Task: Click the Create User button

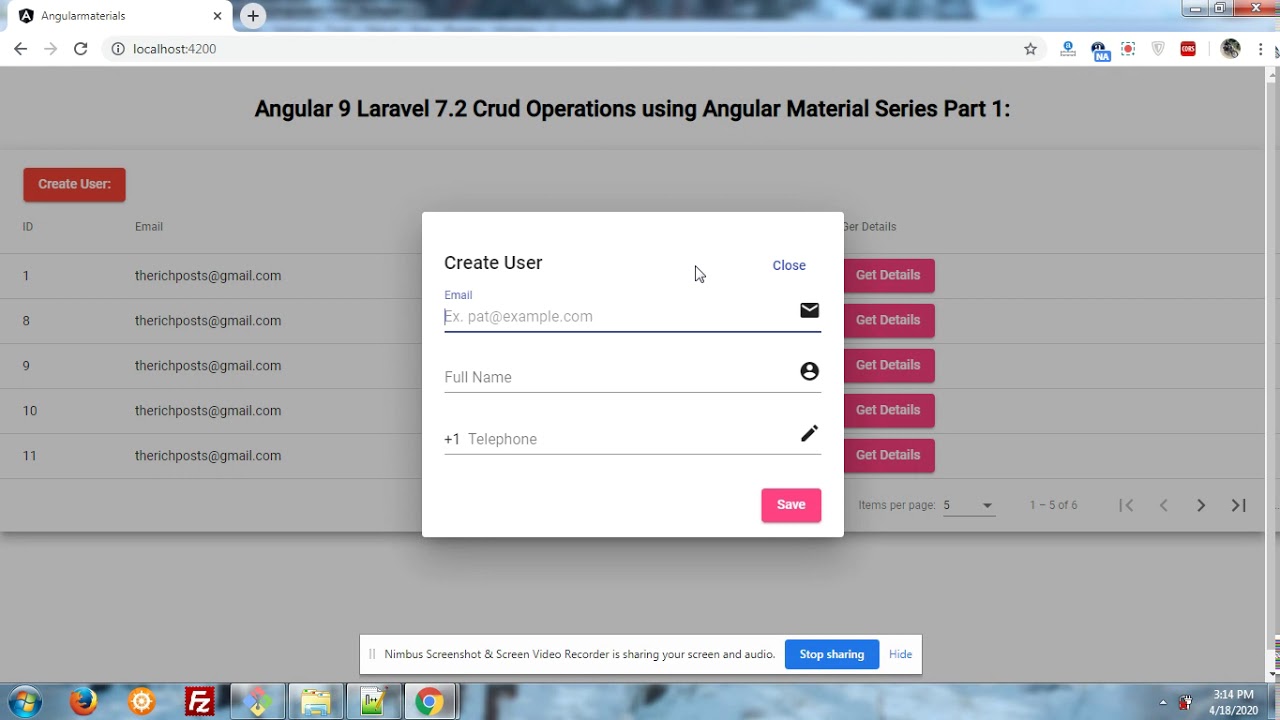Action: click(74, 184)
